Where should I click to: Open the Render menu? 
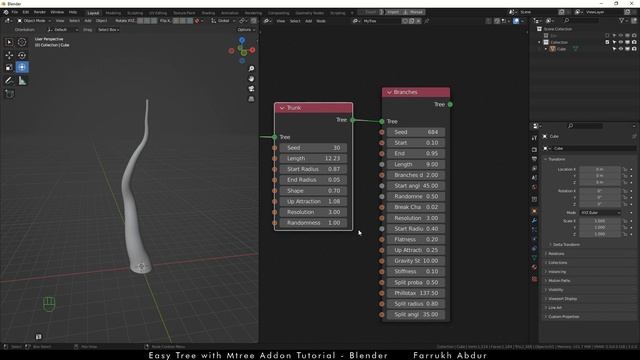(x=40, y=12)
